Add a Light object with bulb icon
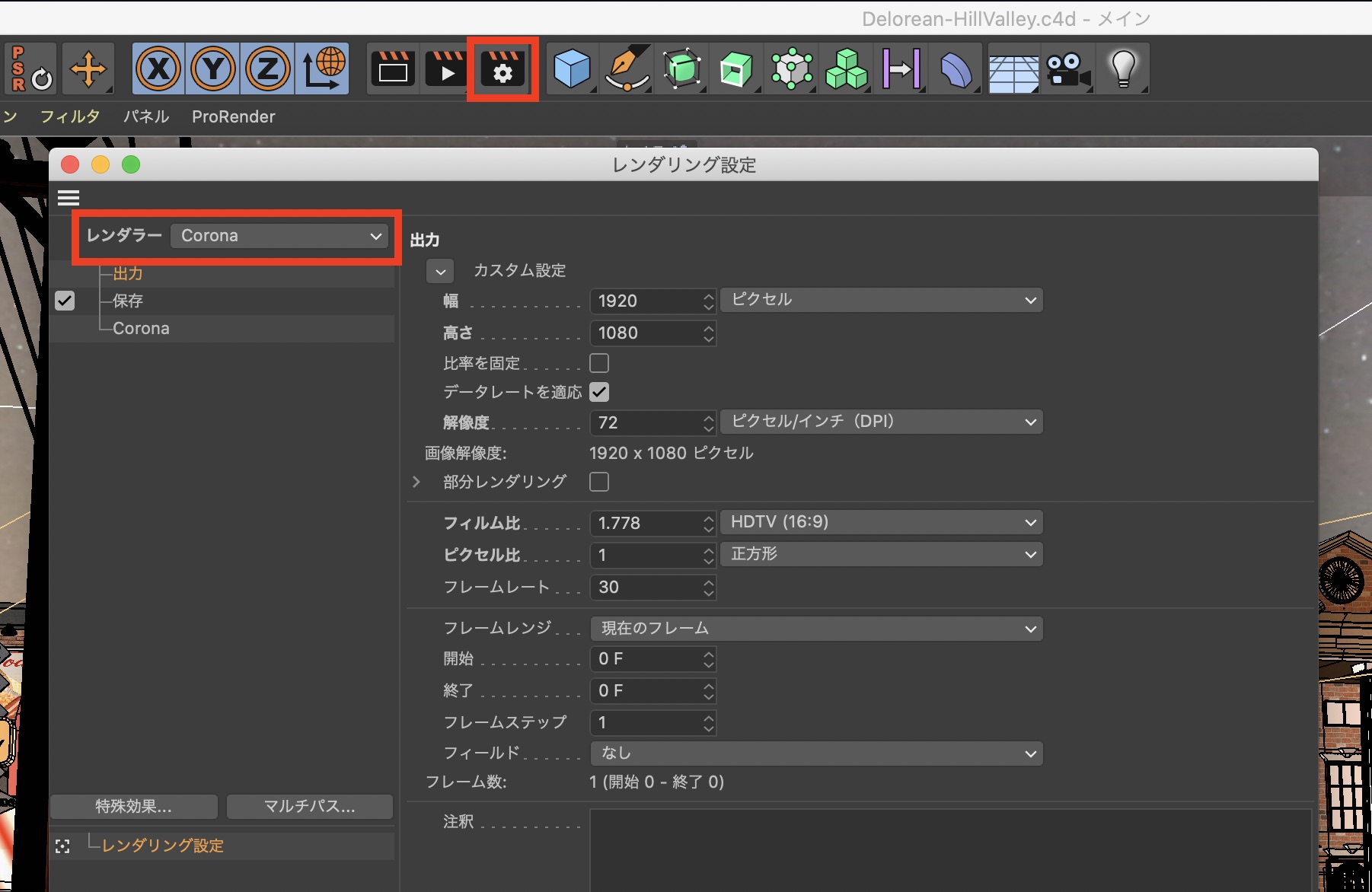This screenshot has width=1372, height=892. click(1123, 70)
